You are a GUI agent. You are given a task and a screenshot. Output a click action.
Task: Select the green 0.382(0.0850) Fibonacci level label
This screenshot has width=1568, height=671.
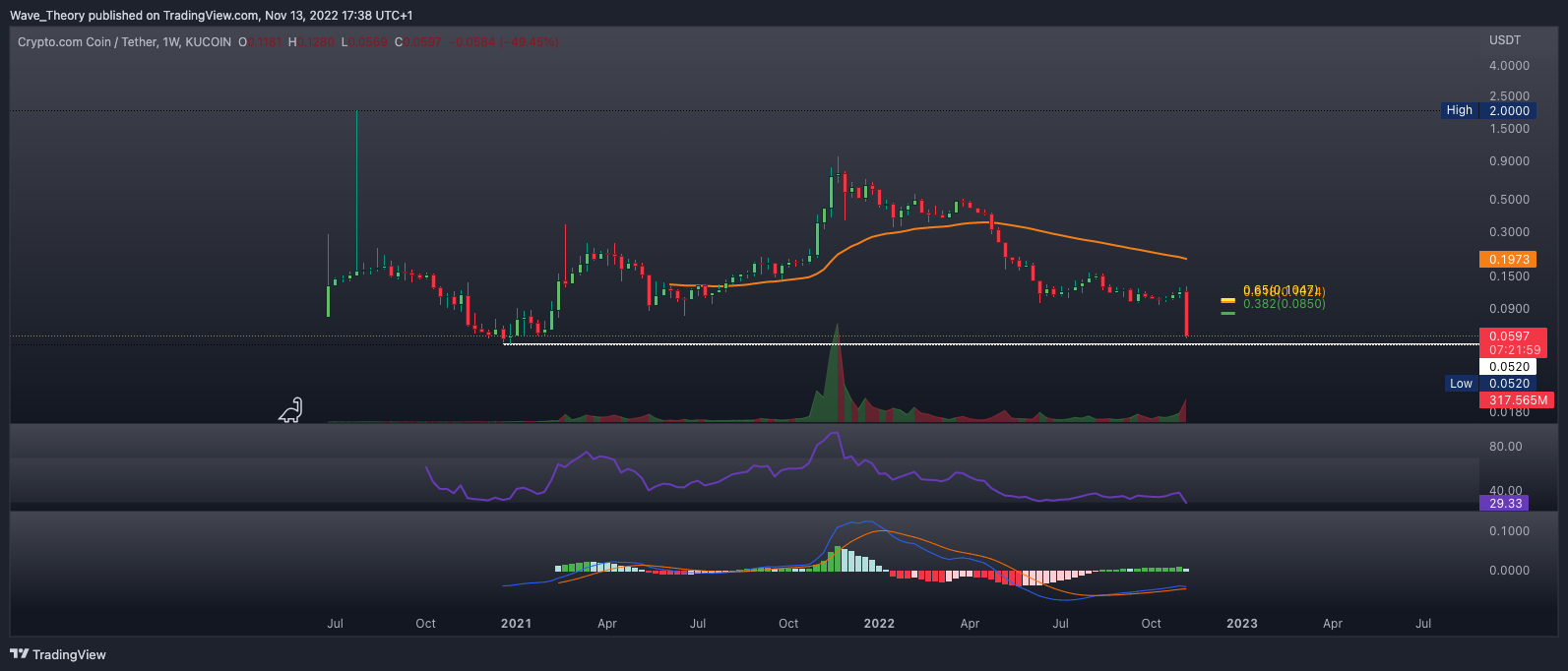[1284, 304]
